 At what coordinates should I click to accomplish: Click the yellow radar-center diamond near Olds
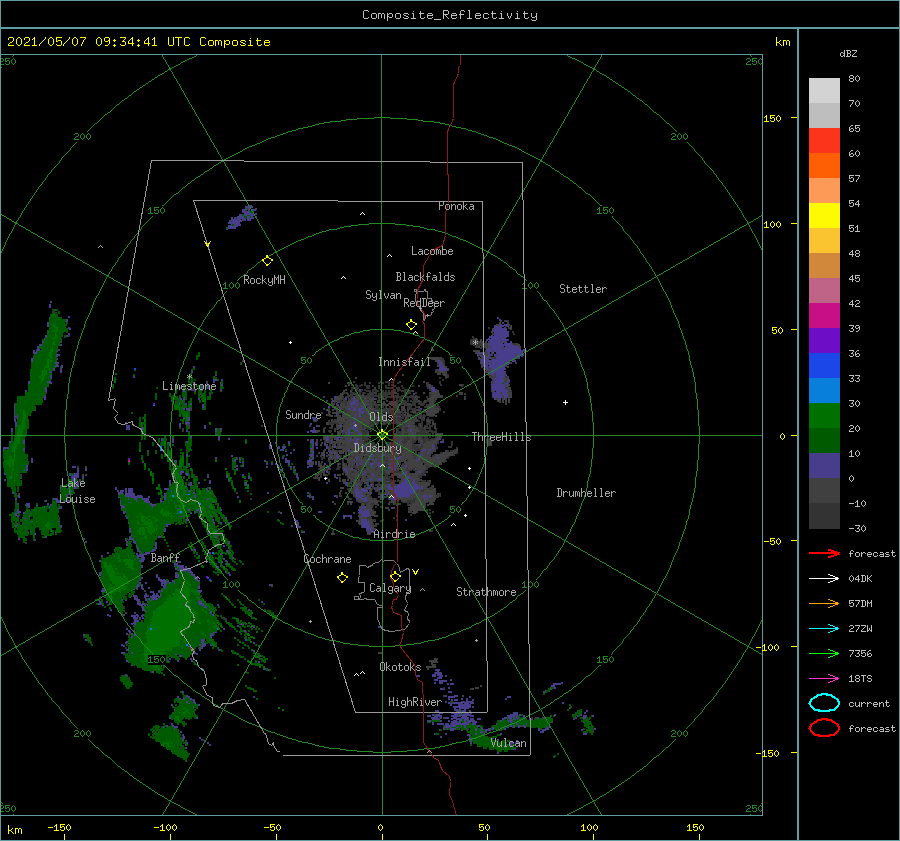(382, 435)
